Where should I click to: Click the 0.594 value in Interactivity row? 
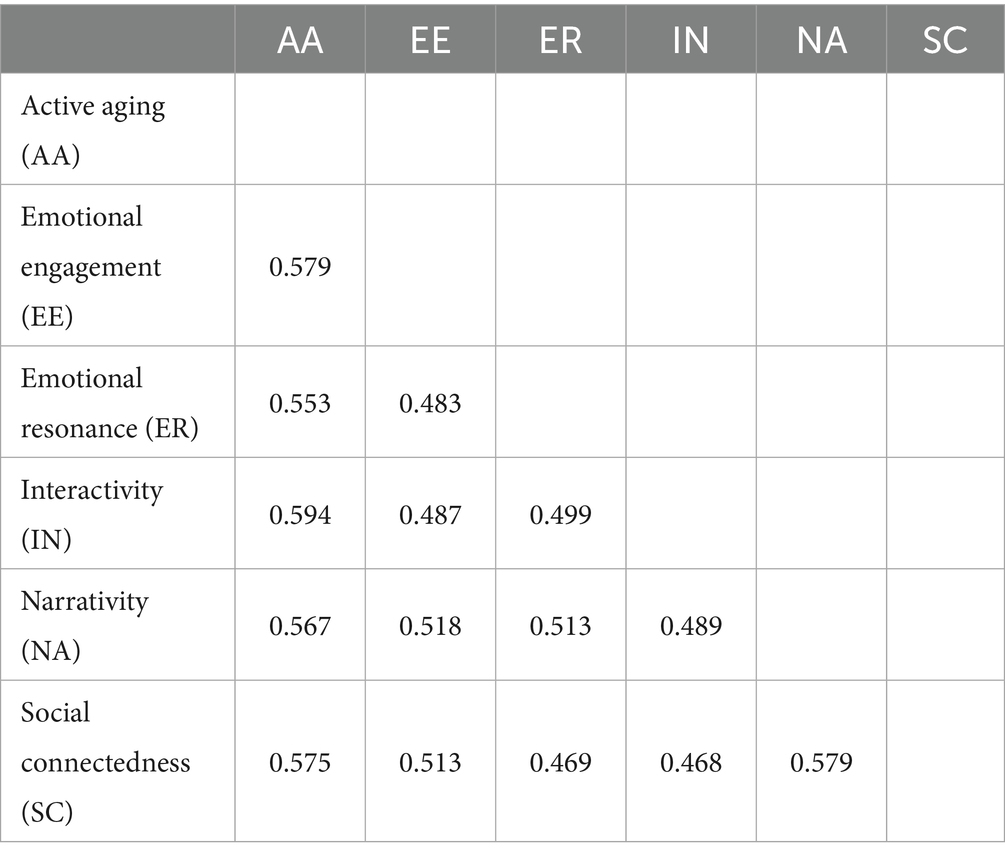tap(300, 514)
